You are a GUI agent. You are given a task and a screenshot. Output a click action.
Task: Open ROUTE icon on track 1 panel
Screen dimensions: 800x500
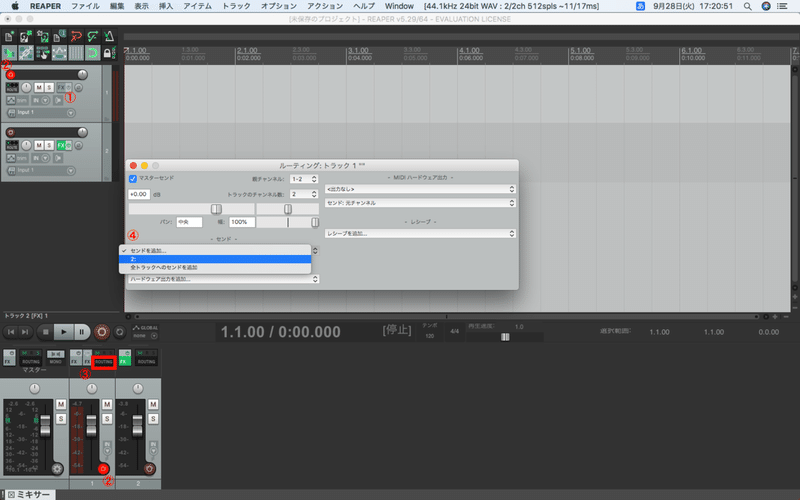12,88
